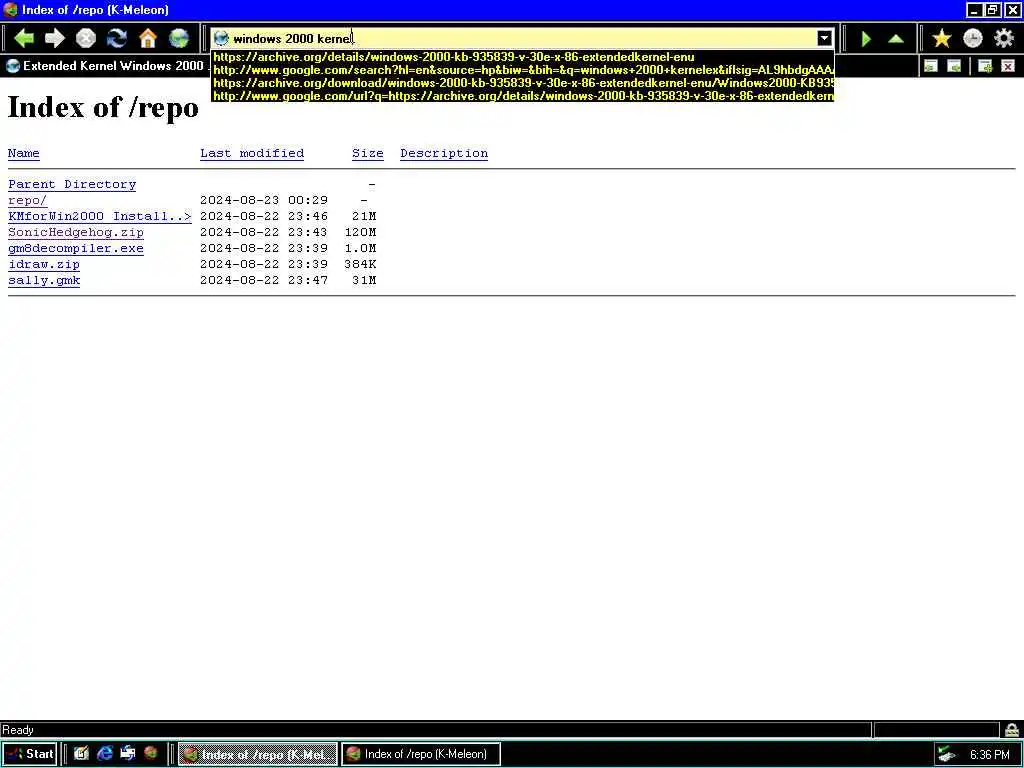The width and height of the screenshot is (1024, 768).
Task: Open the Parent Directory link
Action: pos(72,184)
